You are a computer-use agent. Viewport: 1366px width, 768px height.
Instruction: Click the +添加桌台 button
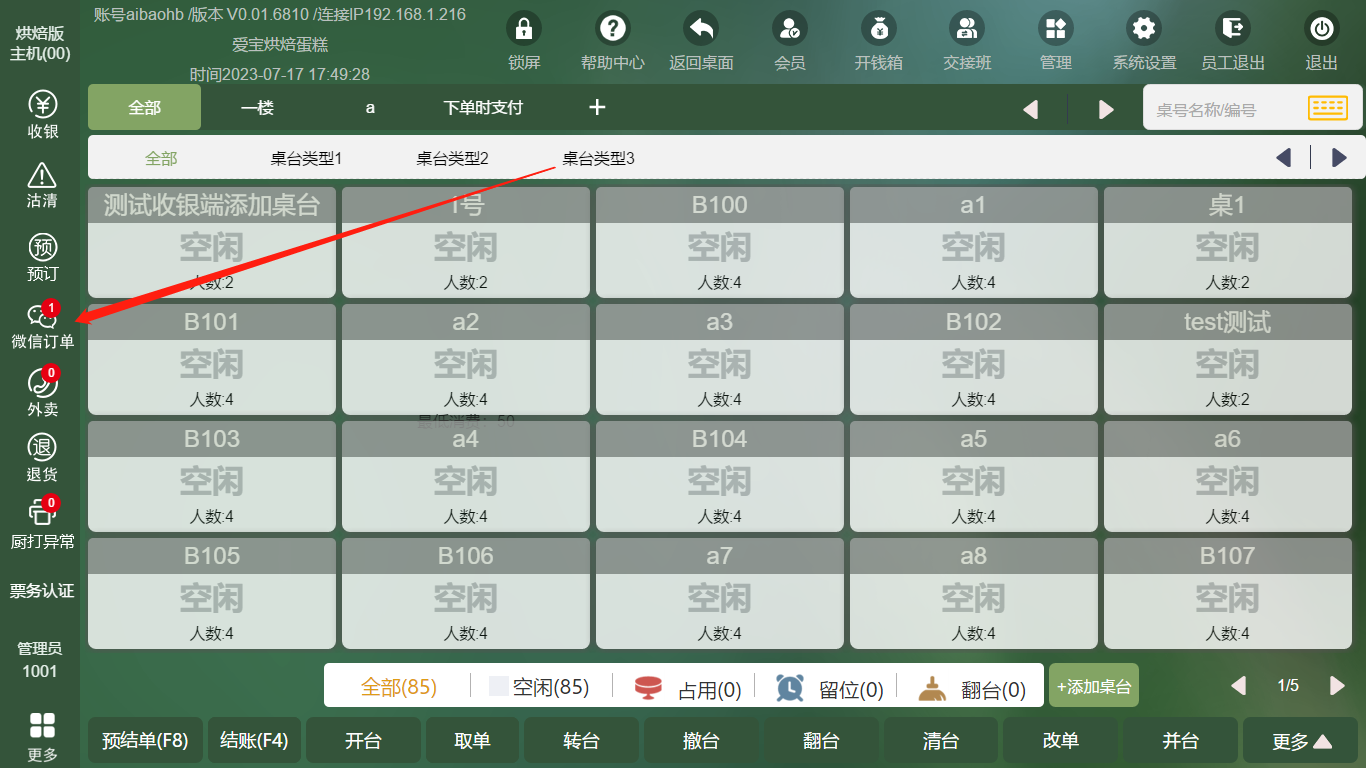pyautogui.click(x=1093, y=687)
